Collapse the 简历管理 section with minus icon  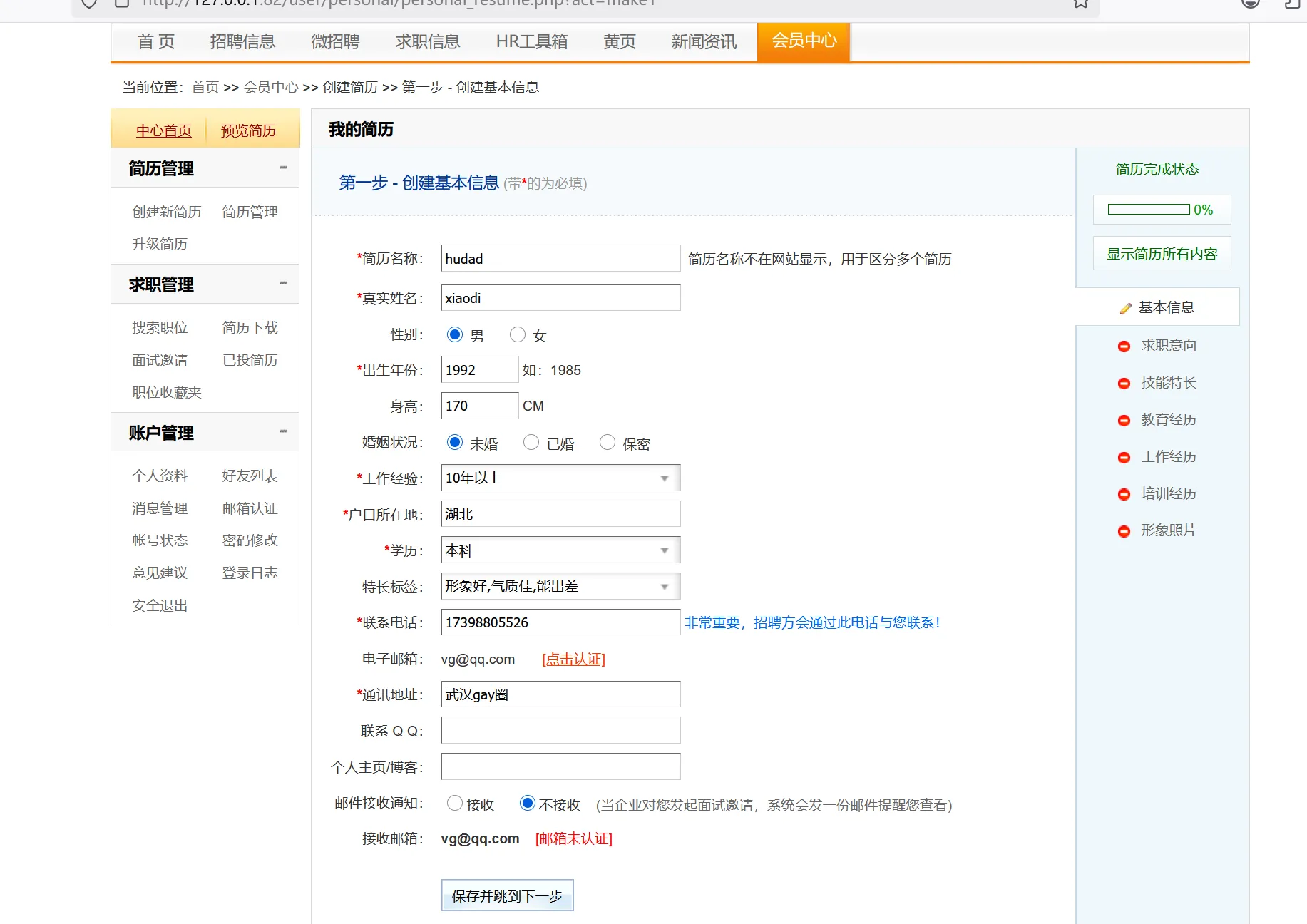click(x=283, y=168)
